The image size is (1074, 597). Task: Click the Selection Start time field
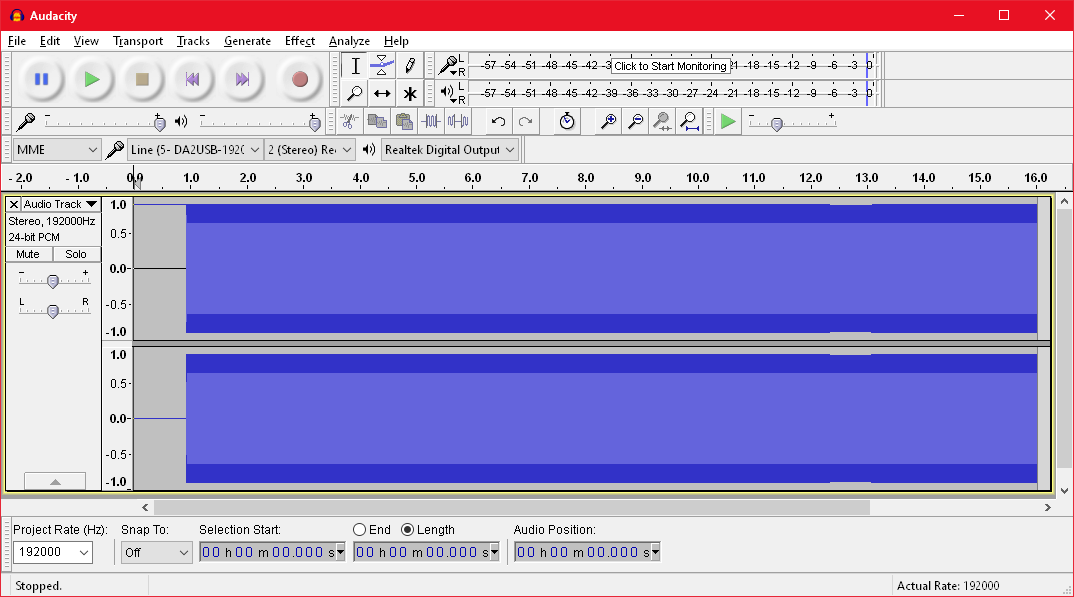(273, 552)
